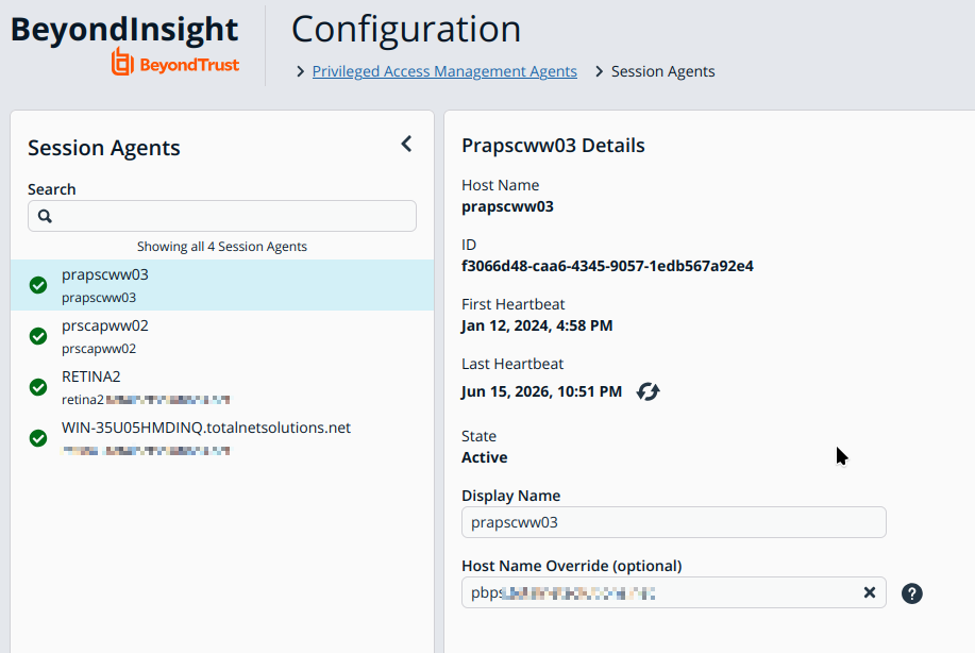The image size is (975, 653).
Task: Click the Configuration page title
Action: pyautogui.click(x=406, y=29)
